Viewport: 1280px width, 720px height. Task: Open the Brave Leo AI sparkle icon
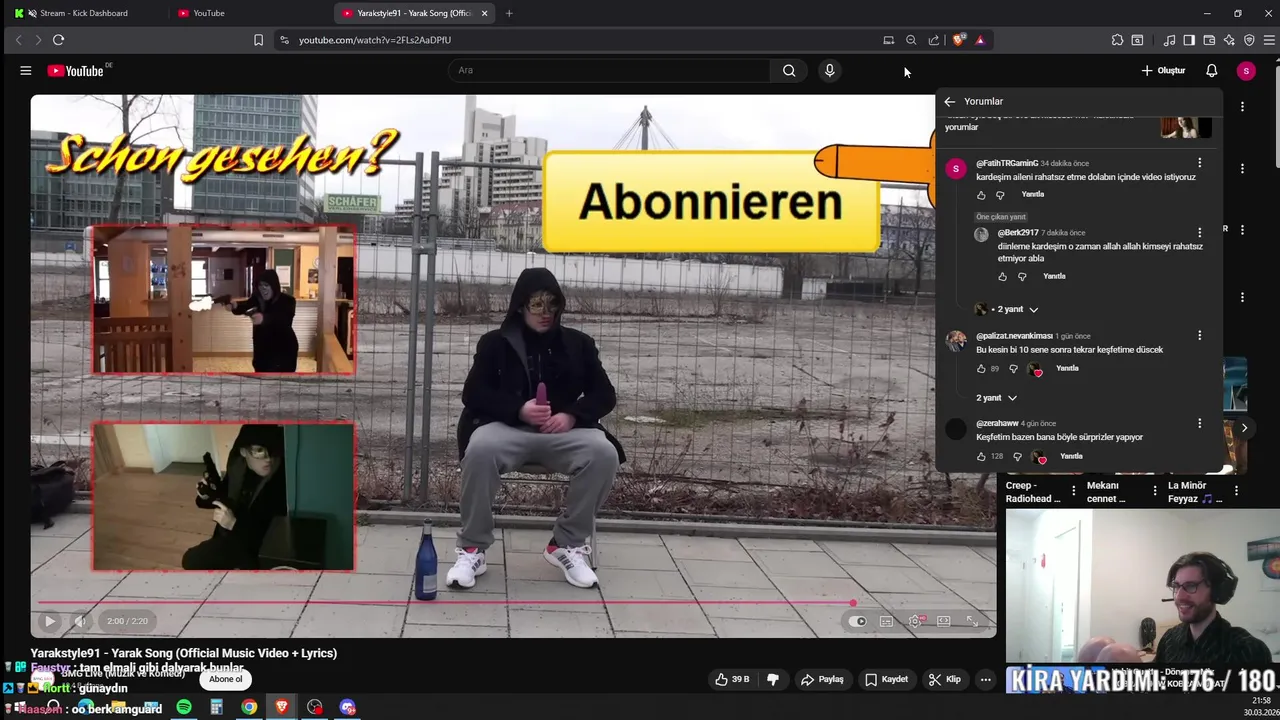pyautogui.click(x=1229, y=40)
